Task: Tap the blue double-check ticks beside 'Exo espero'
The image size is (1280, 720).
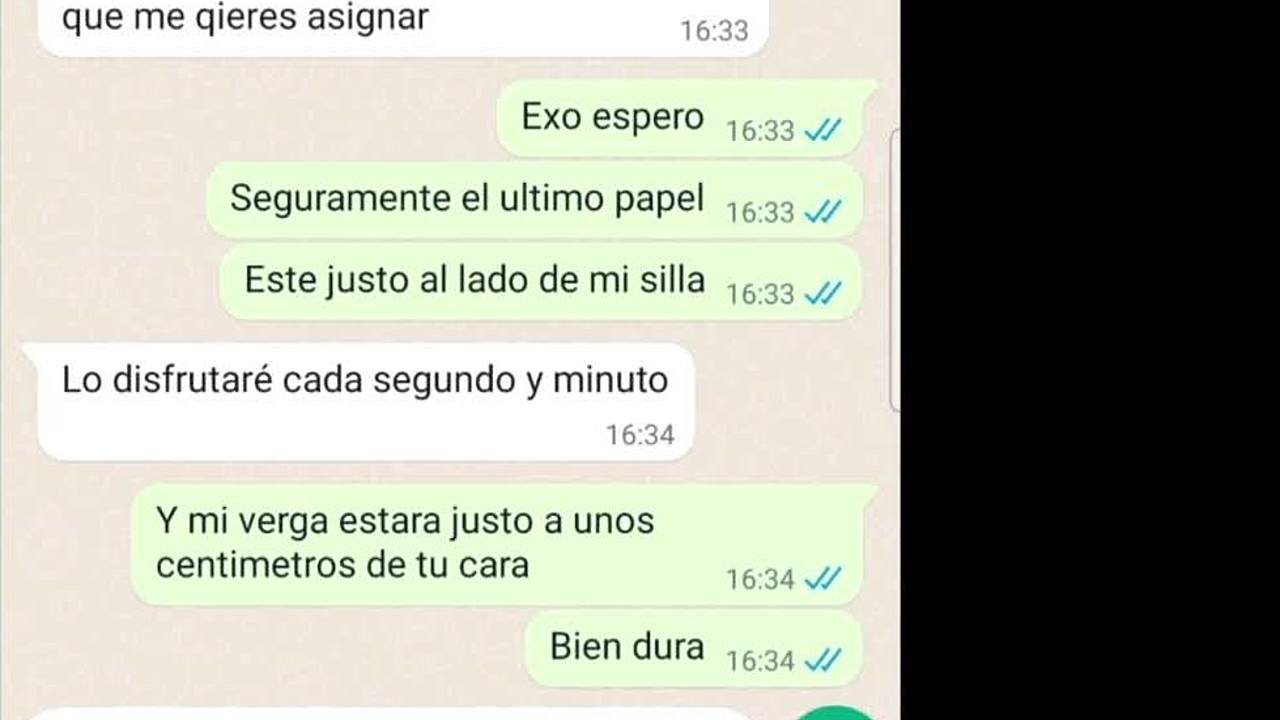Action: tap(822, 130)
